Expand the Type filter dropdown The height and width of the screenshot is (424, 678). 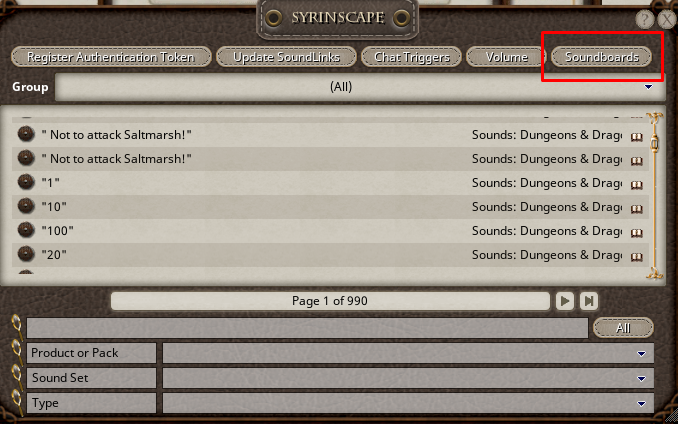(641, 404)
